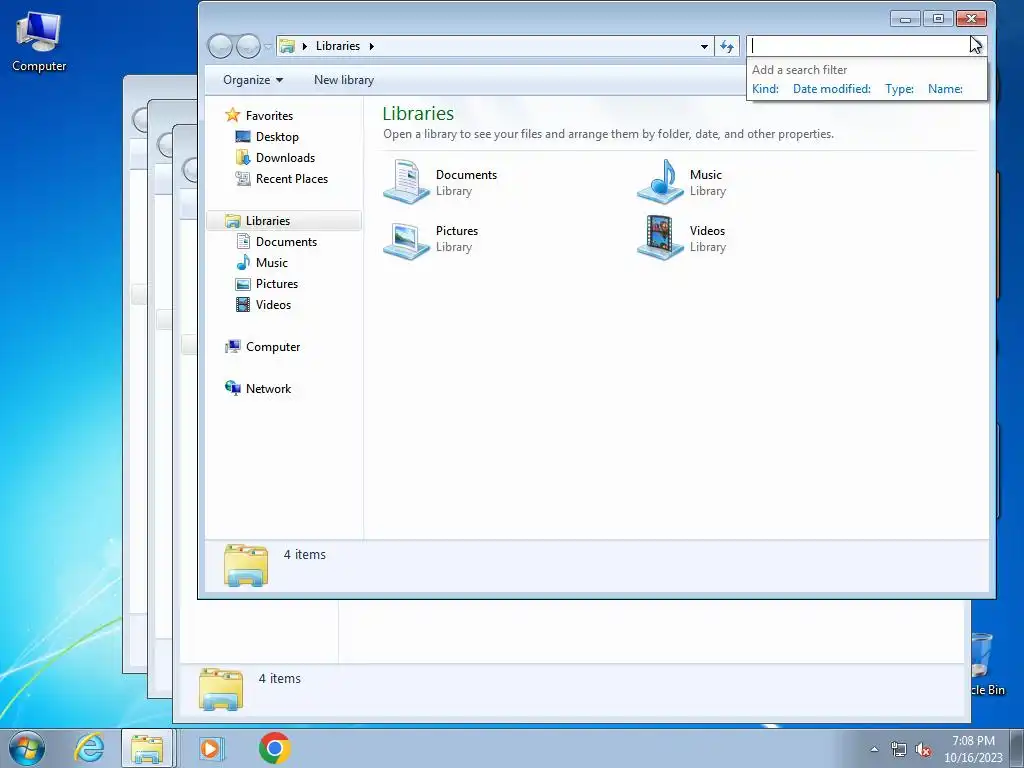This screenshot has width=1024, height=768.
Task: Launch Windows Media Player from taskbar
Action: [x=210, y=748]
